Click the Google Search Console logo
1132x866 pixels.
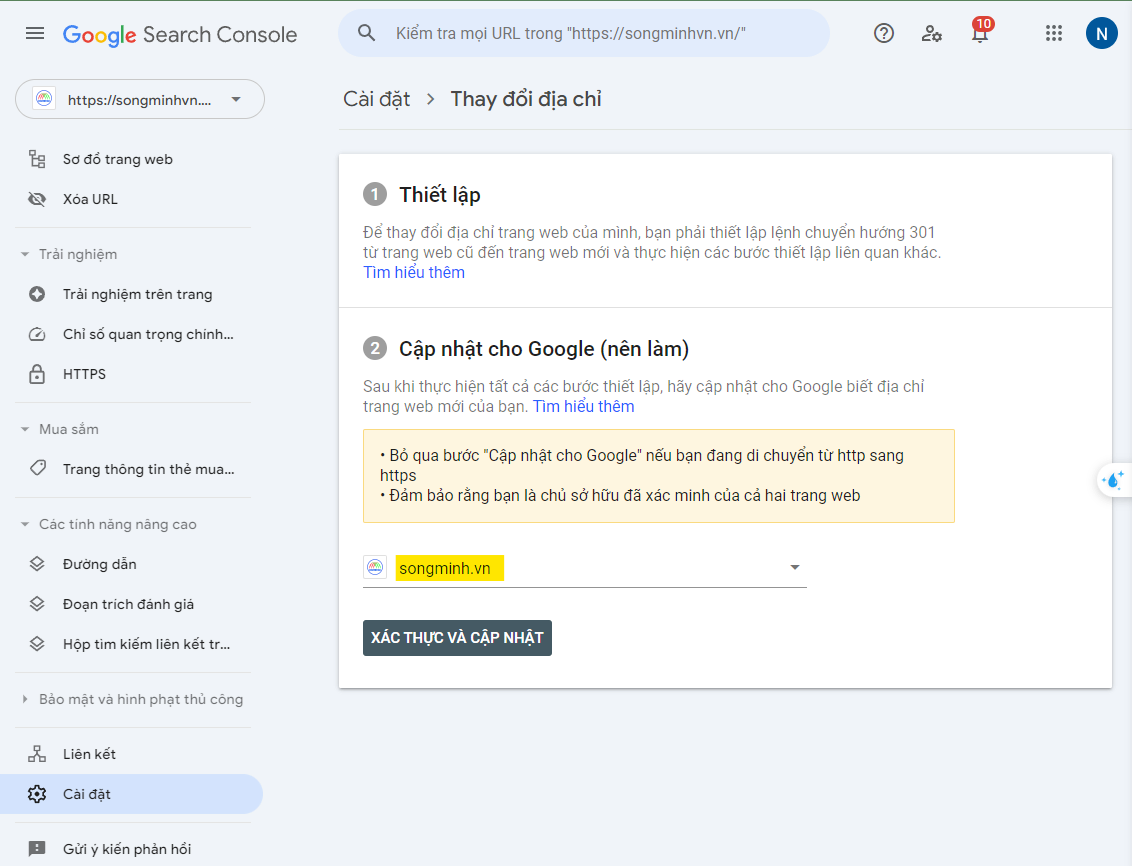pos(180,35)
